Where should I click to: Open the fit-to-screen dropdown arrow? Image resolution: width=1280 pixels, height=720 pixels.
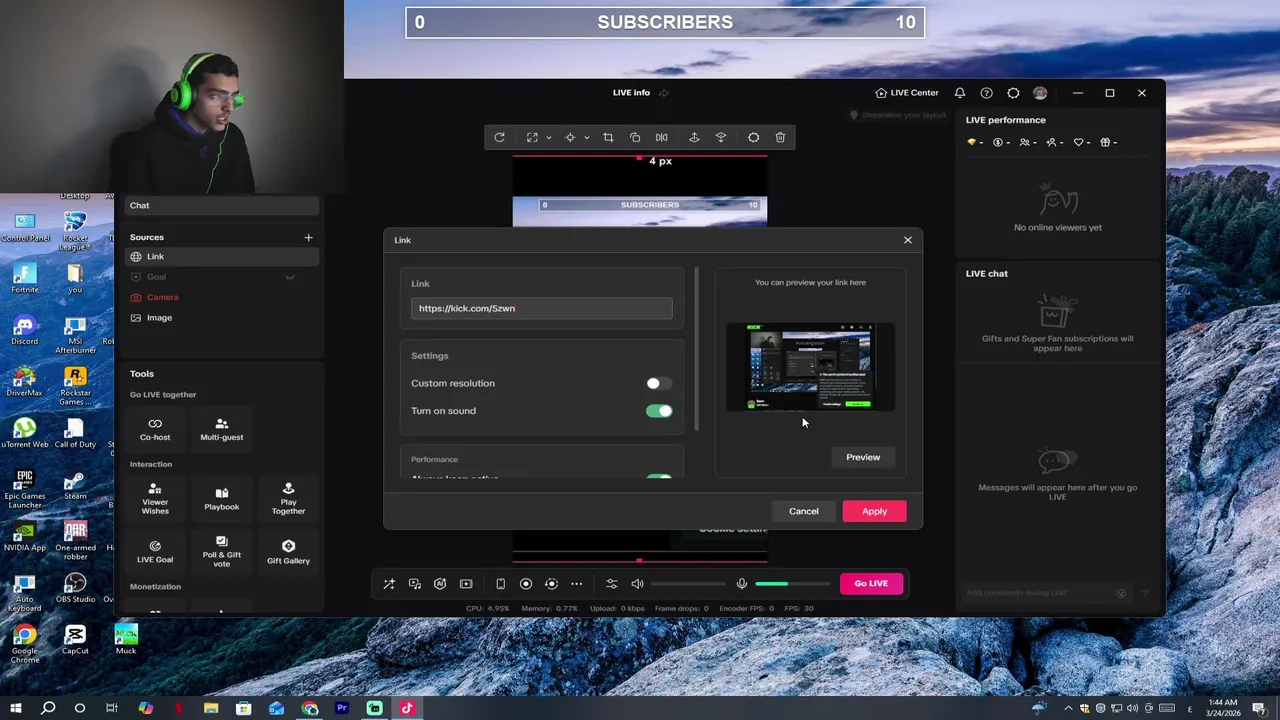tap(548, 138)
